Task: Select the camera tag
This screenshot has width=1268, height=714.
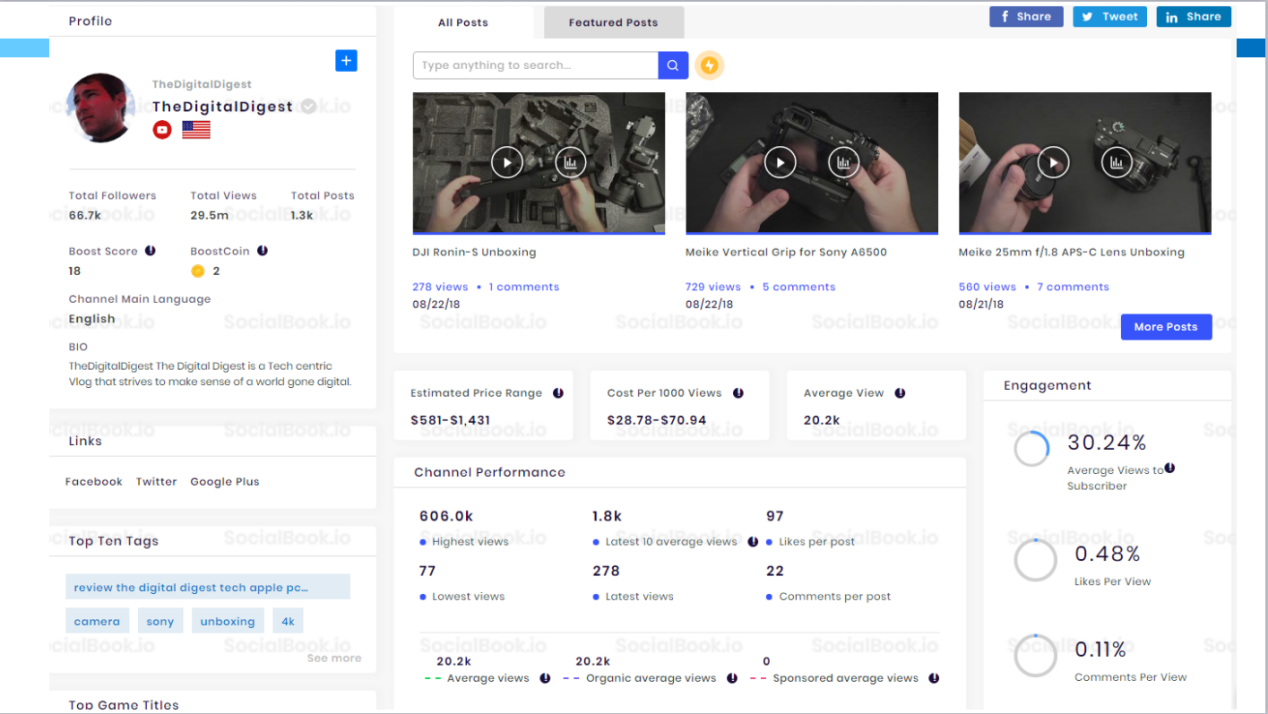Action: click(97, 621)
